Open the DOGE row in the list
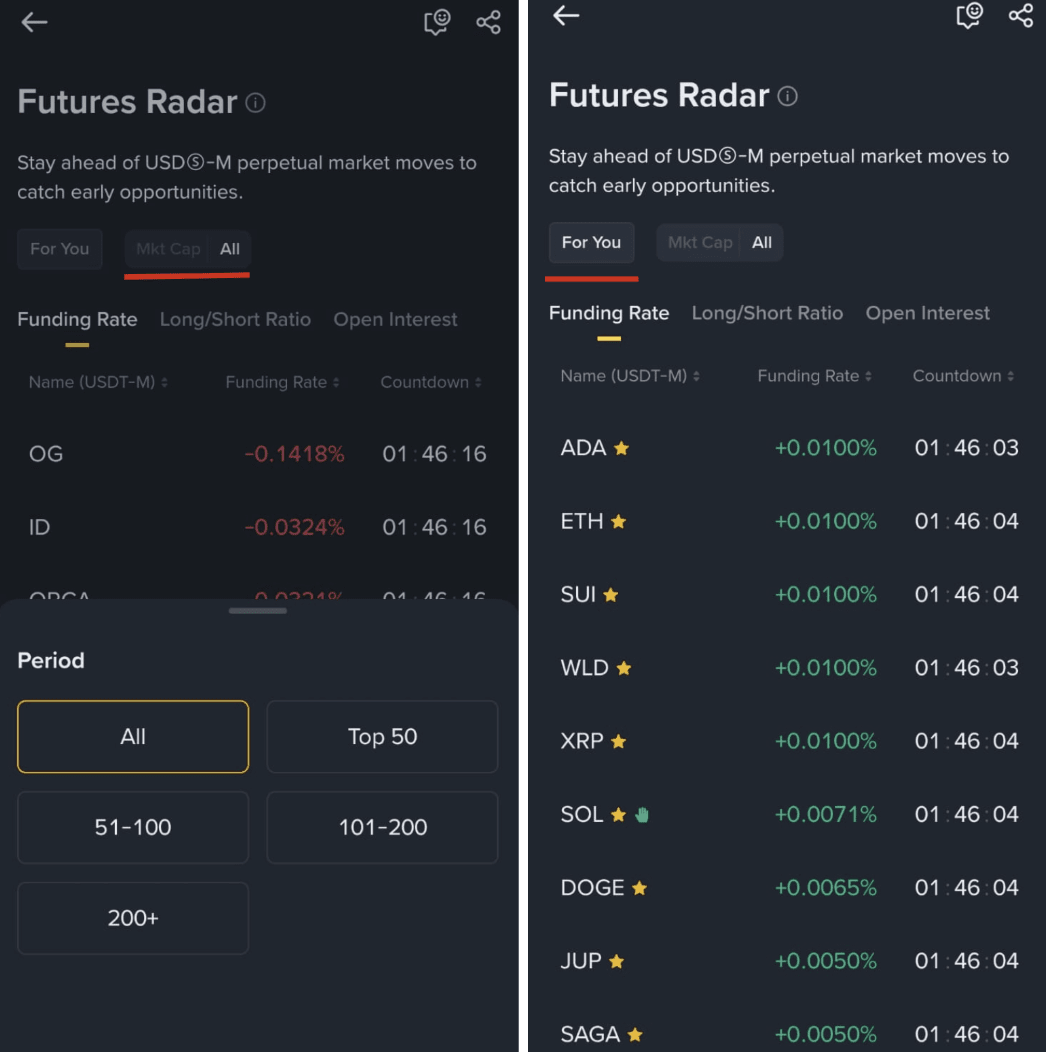The image size is (1046, 1052). tap(789, 888)
